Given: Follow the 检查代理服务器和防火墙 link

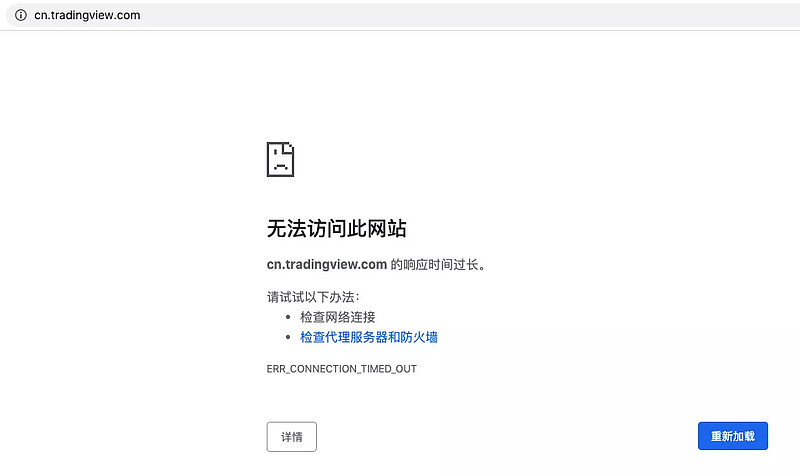Looking at the screenshot, I should click(x=369, y=337).
